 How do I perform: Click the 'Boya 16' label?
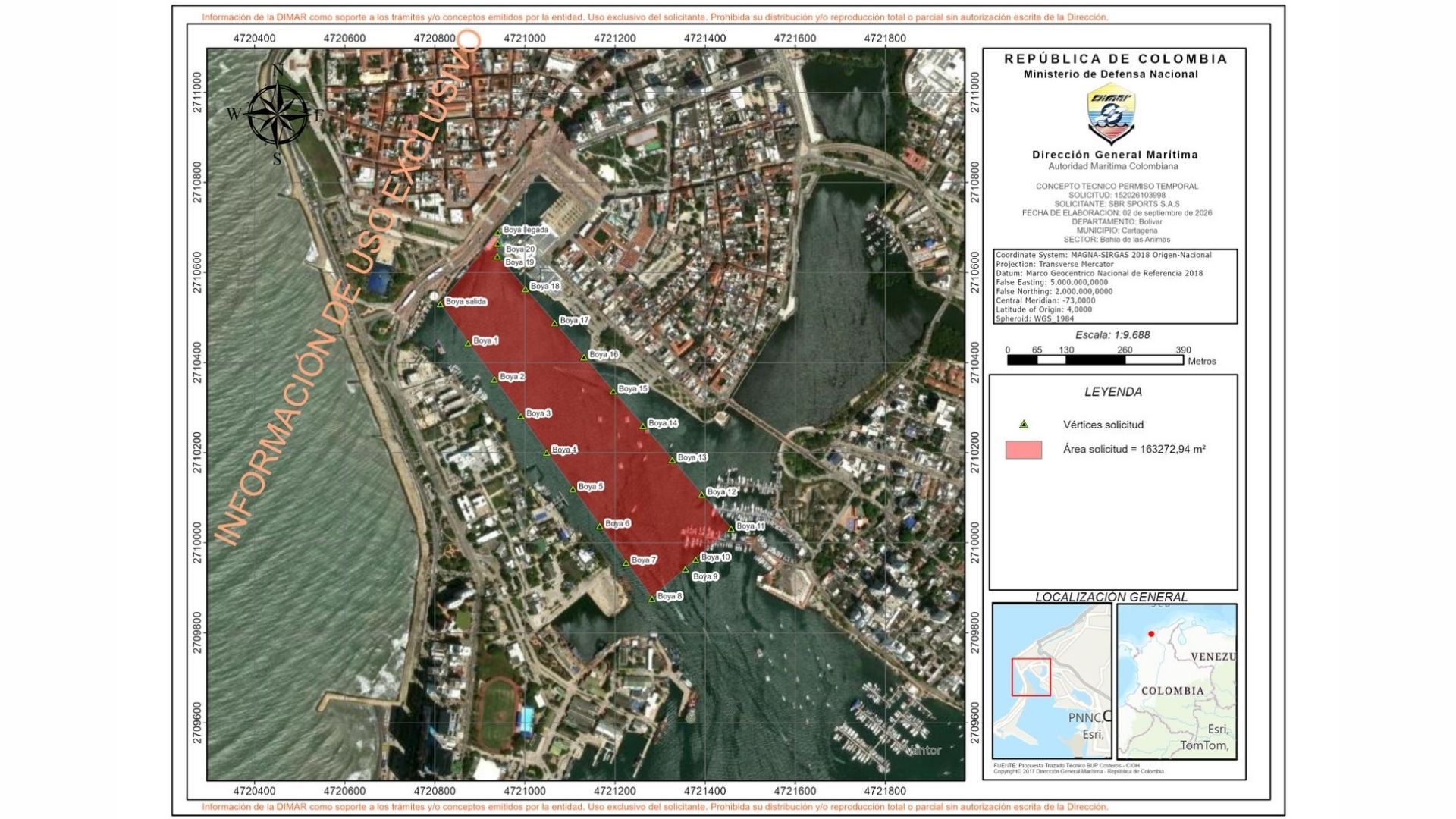pyautogui.click(x=604, y=355)
